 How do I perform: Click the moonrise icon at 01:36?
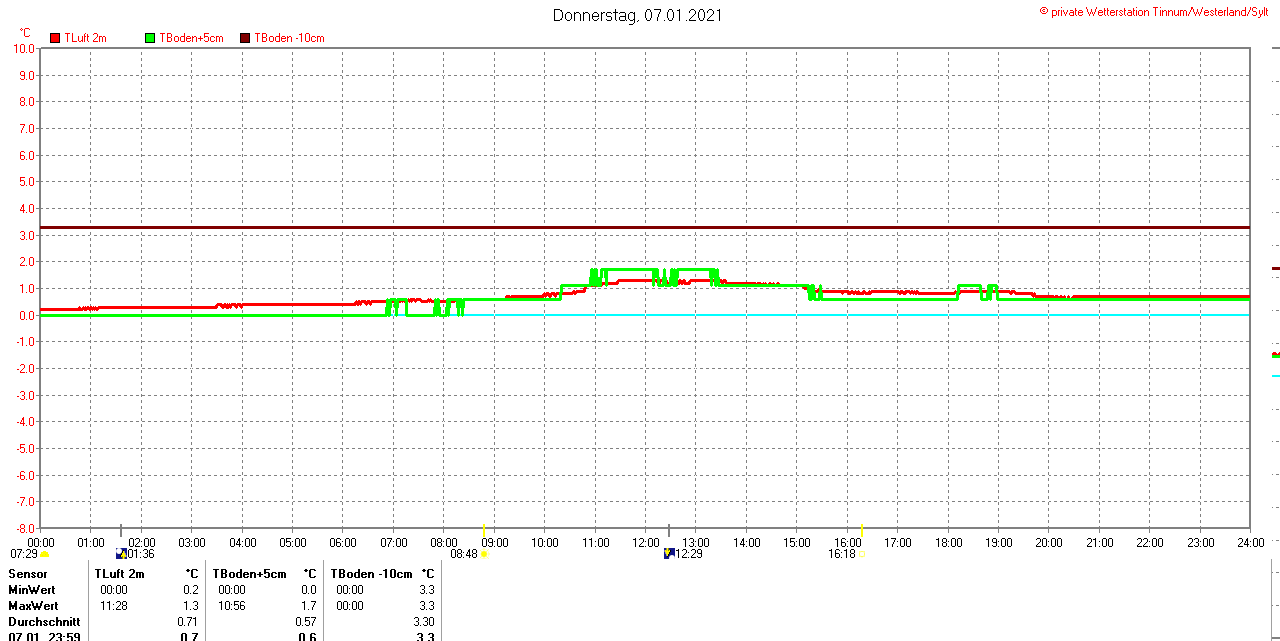point(121,553)
